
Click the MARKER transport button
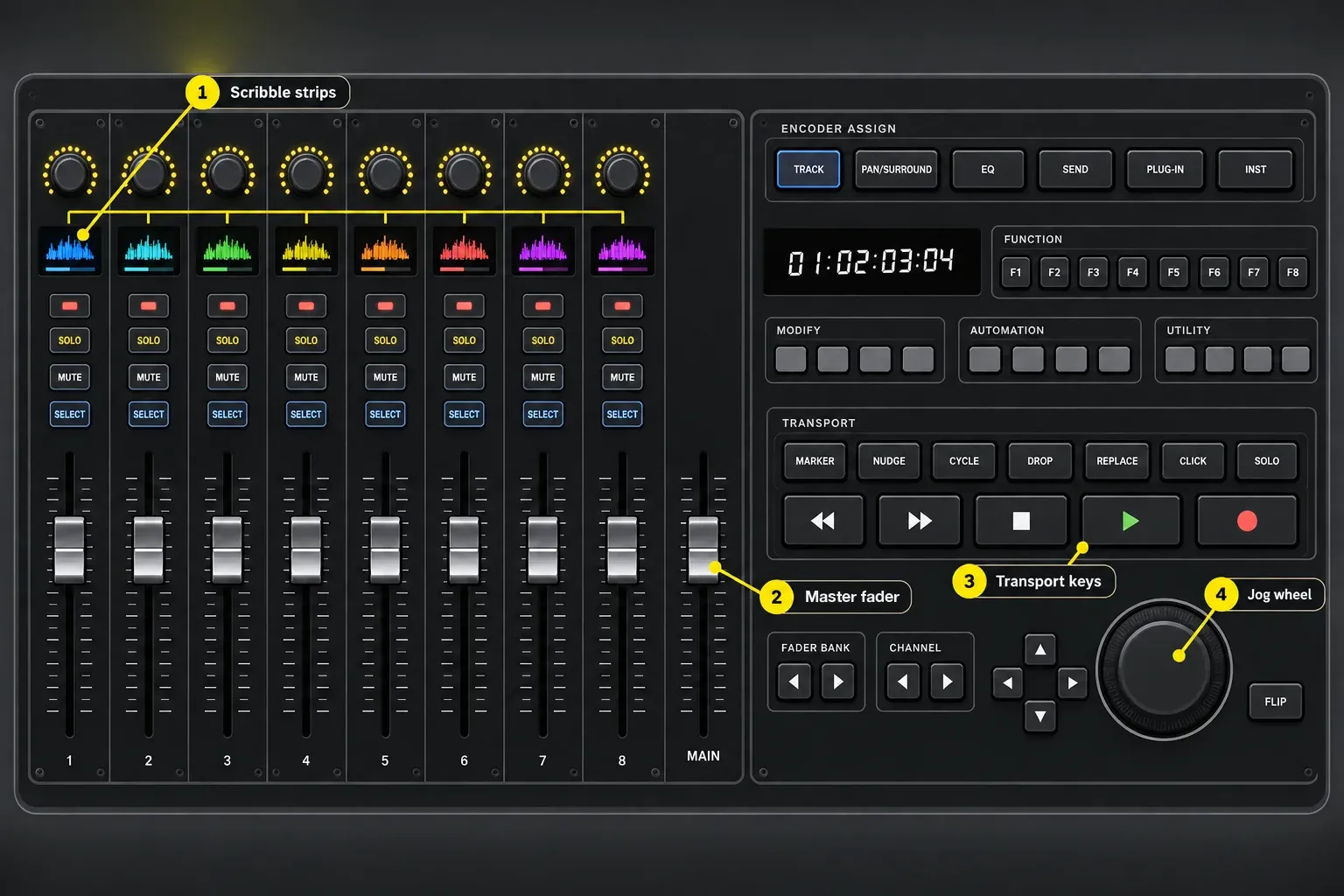tap(815, 461)
